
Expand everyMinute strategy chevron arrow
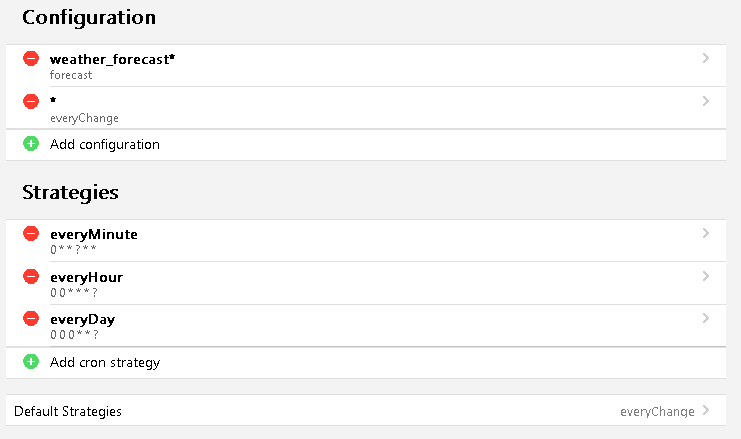tap(706, 233)
